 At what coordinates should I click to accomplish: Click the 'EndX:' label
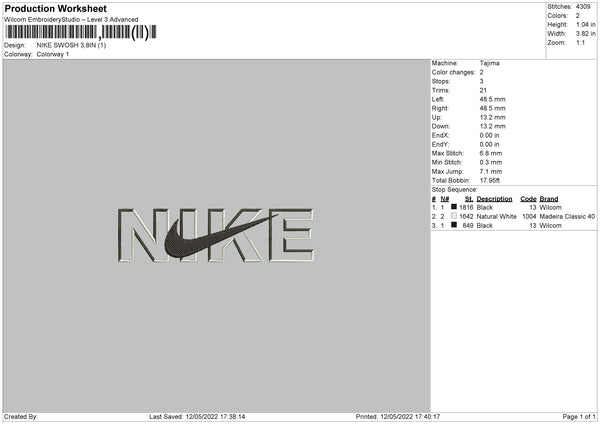pyautogui.click(x=440, y=135)
